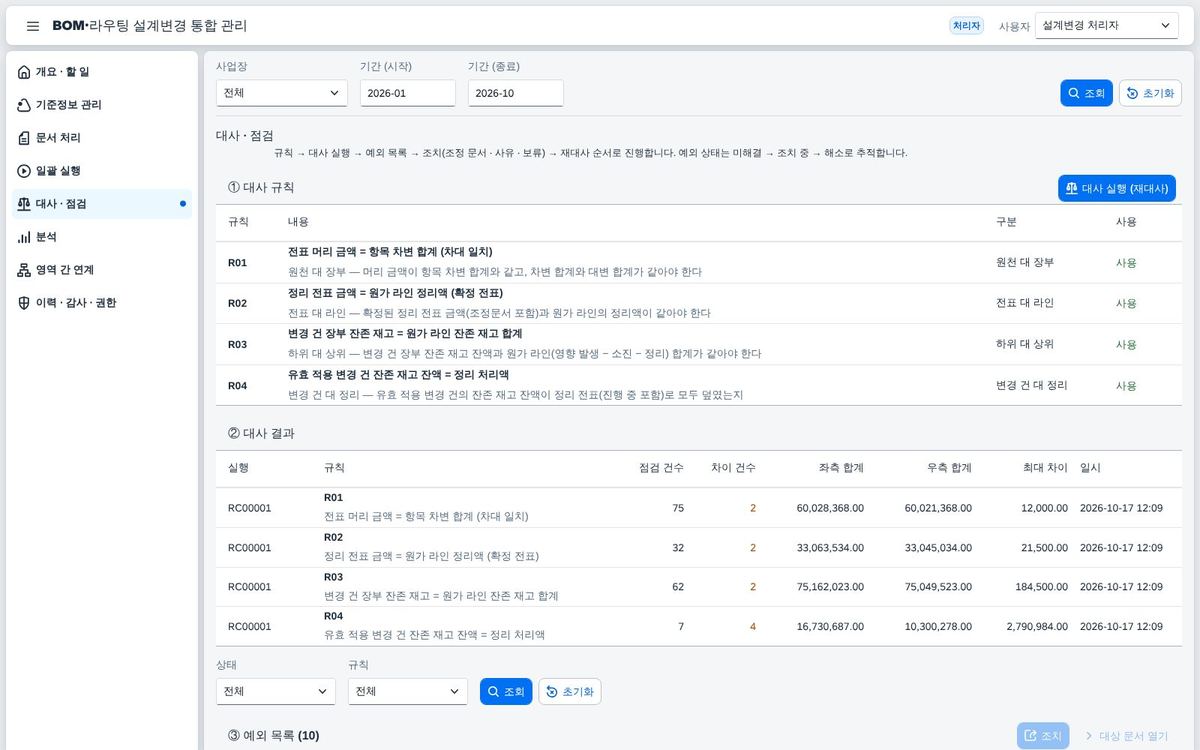Click the 일괄 실행 play icon
The image size is (1200, 750).
[x=24, y=171]
